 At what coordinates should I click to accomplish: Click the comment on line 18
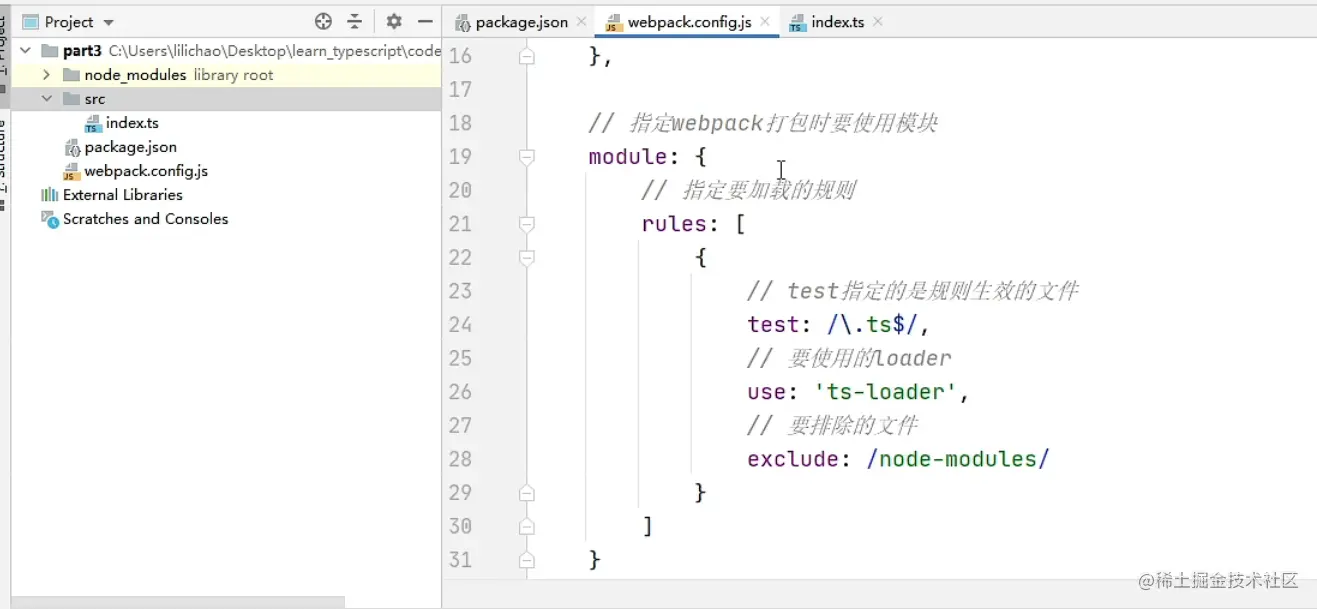coord(763,123)
